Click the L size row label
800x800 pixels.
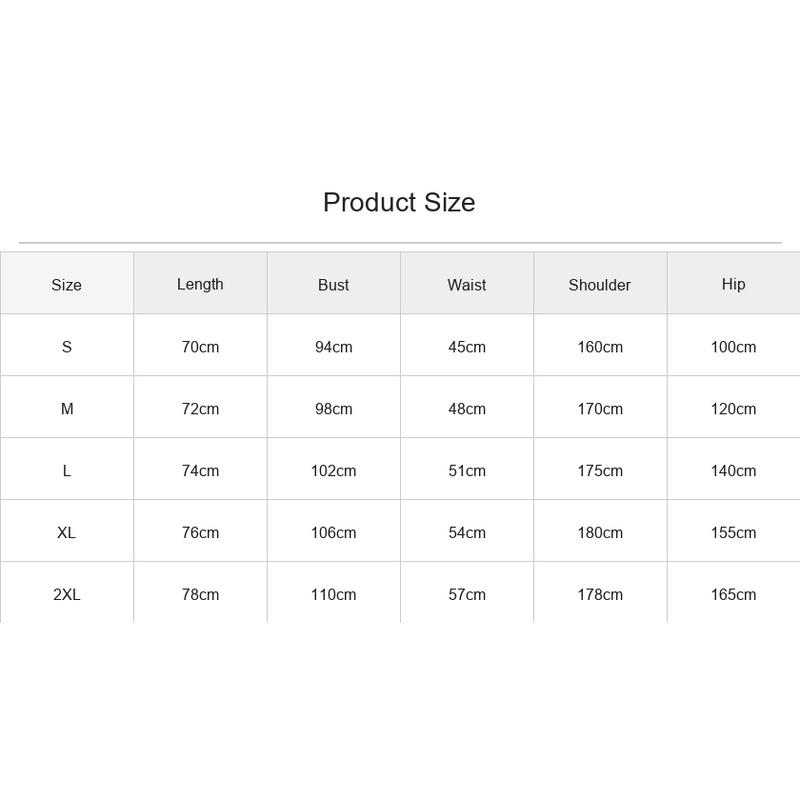[x=66, y=470]
